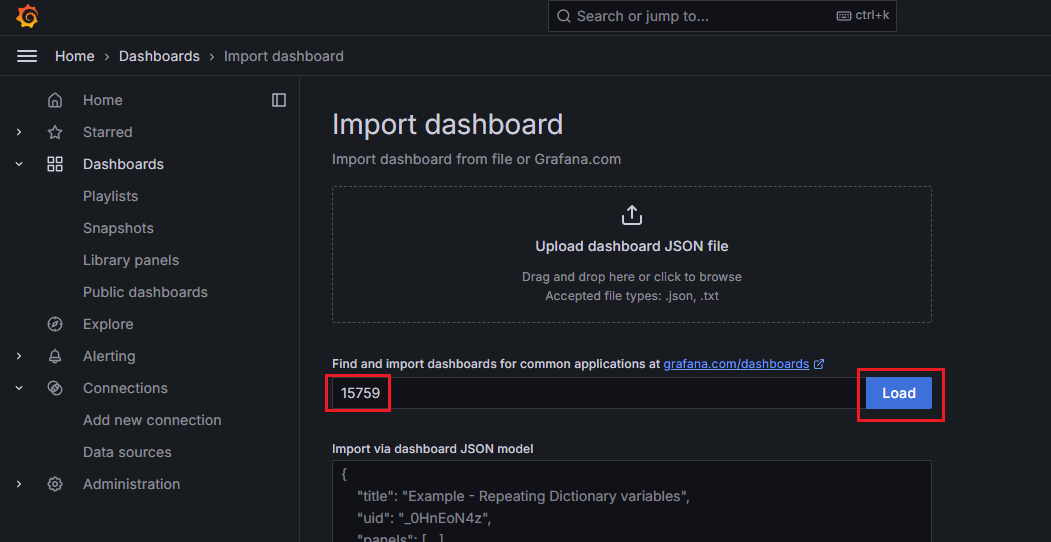Open Administration in the sidebar
Image resolution: width=1051 pixels, height=542 pixels.
131,484
